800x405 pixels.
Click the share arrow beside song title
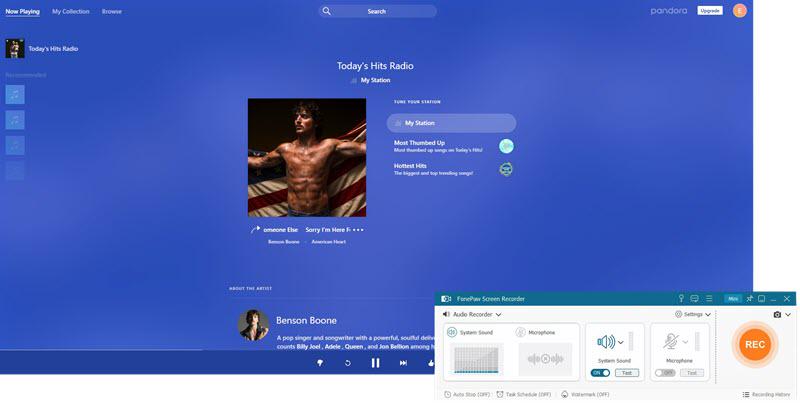256,230
